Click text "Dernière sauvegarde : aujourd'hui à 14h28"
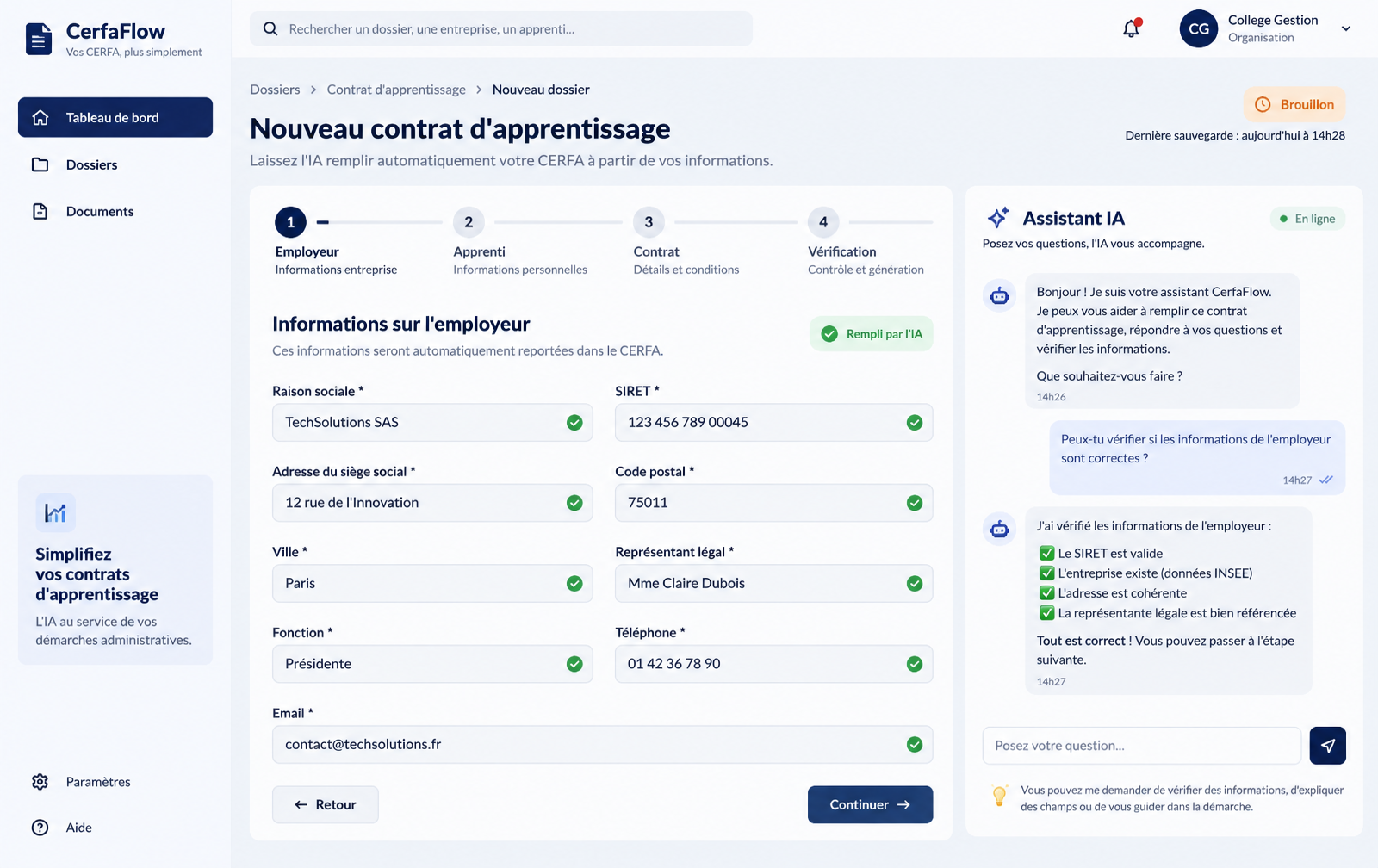 click(x=1235, y=135)
